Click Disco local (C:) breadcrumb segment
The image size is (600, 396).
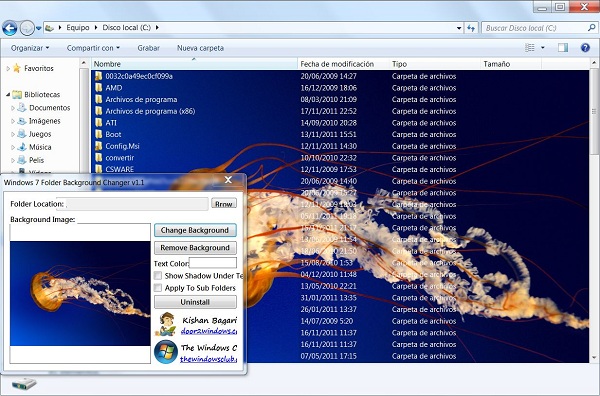point(126,28)
